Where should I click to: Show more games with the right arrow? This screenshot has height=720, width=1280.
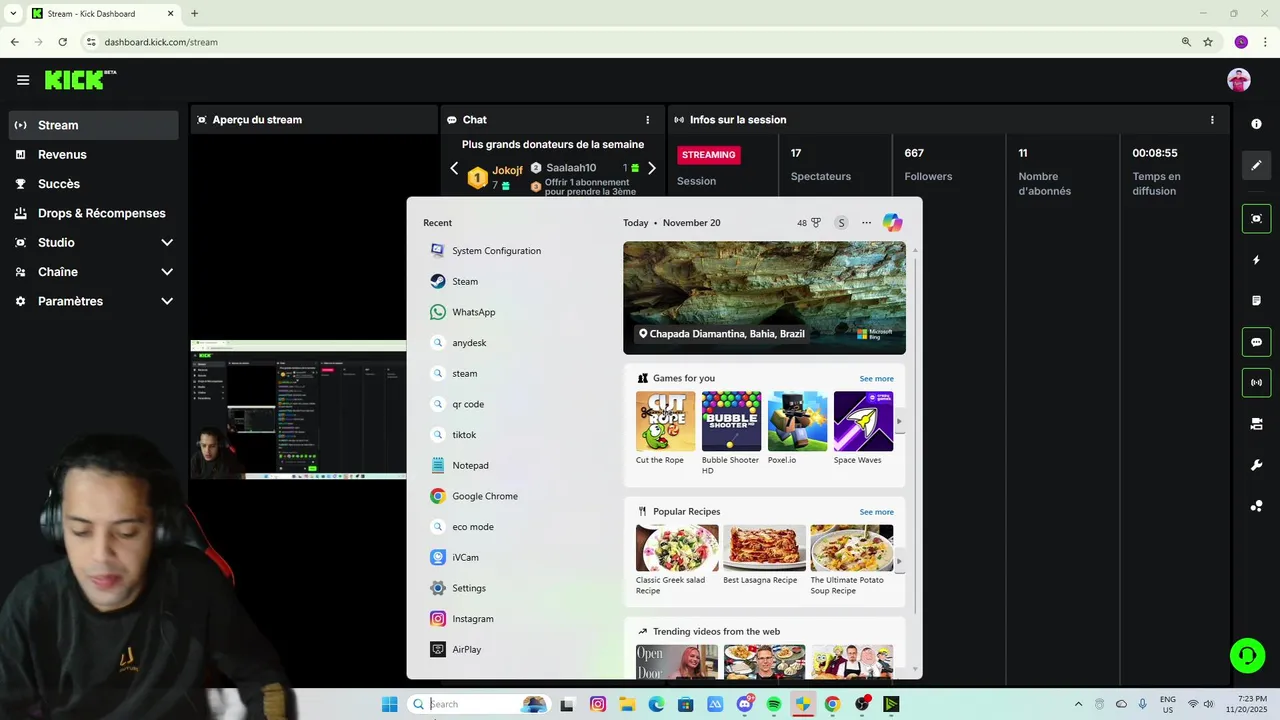pos(899,421)
